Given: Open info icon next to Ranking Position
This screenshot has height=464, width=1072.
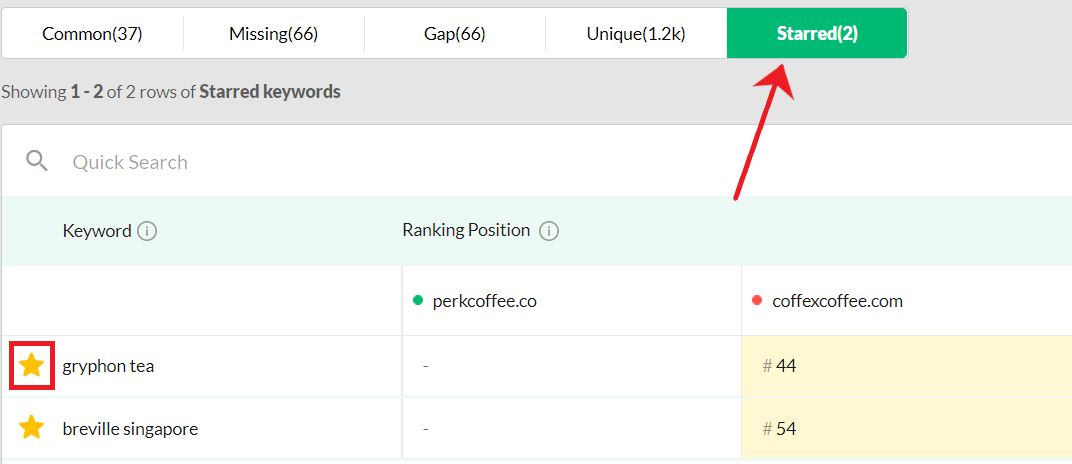Looking at the screenshot, I should pos(548,231).
